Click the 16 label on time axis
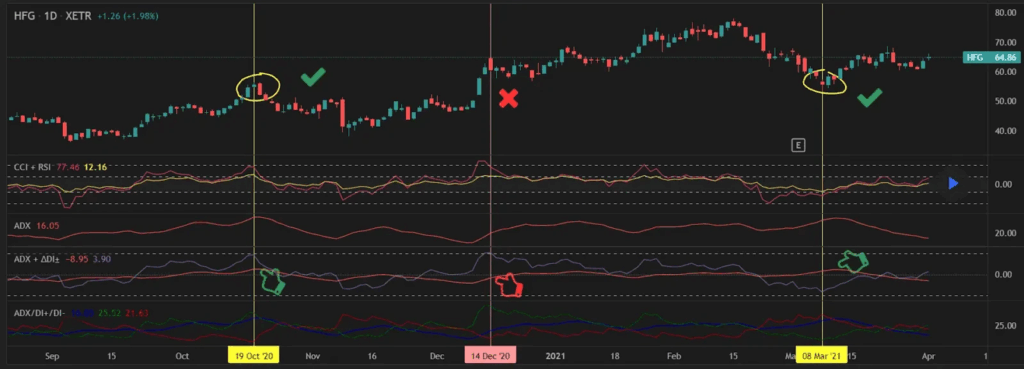The height and width of the screenshot is (369, 1024). click(x=373, y=357)
